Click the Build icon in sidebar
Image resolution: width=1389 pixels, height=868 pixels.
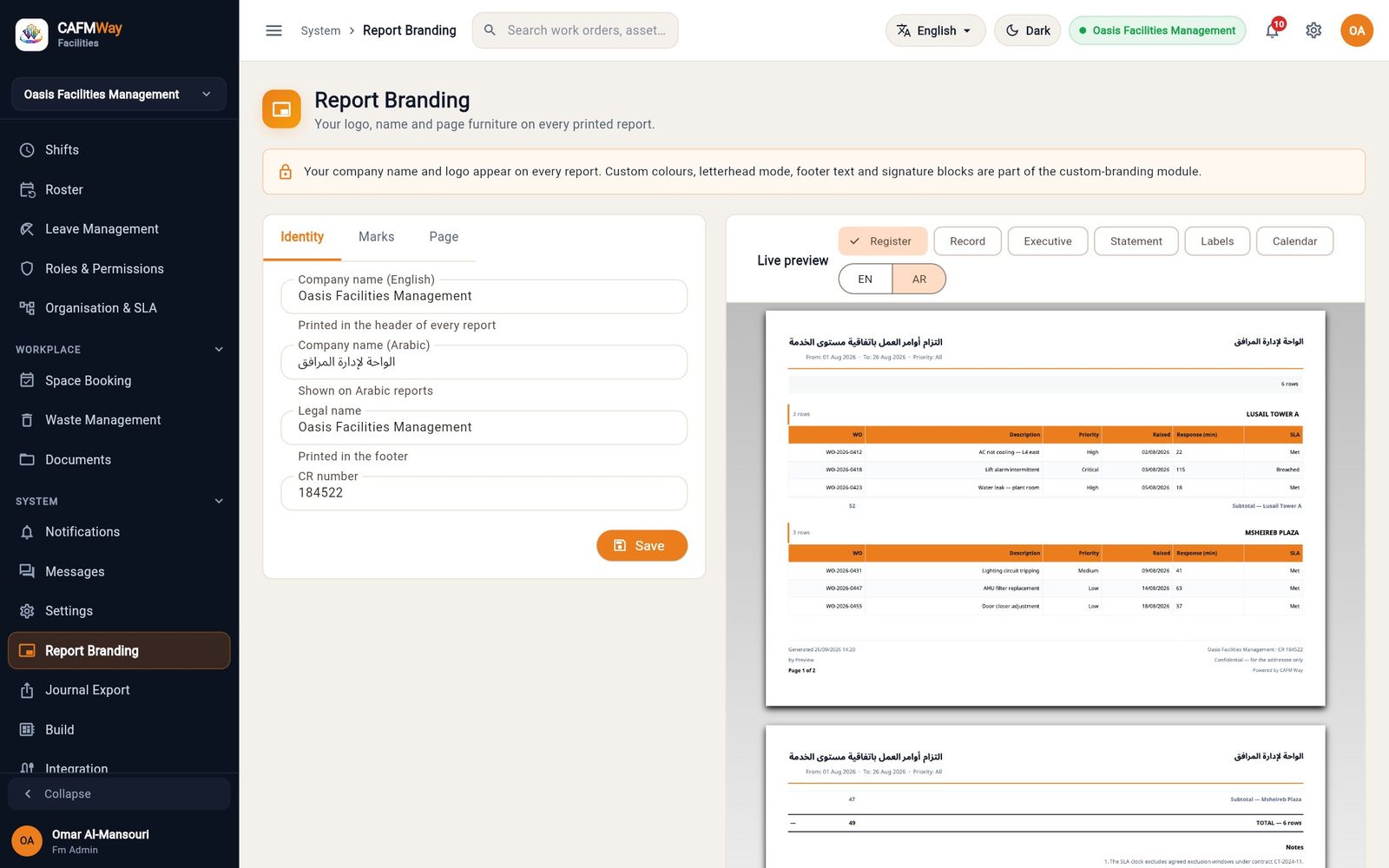pyautogui.click(x=27, y=730)
